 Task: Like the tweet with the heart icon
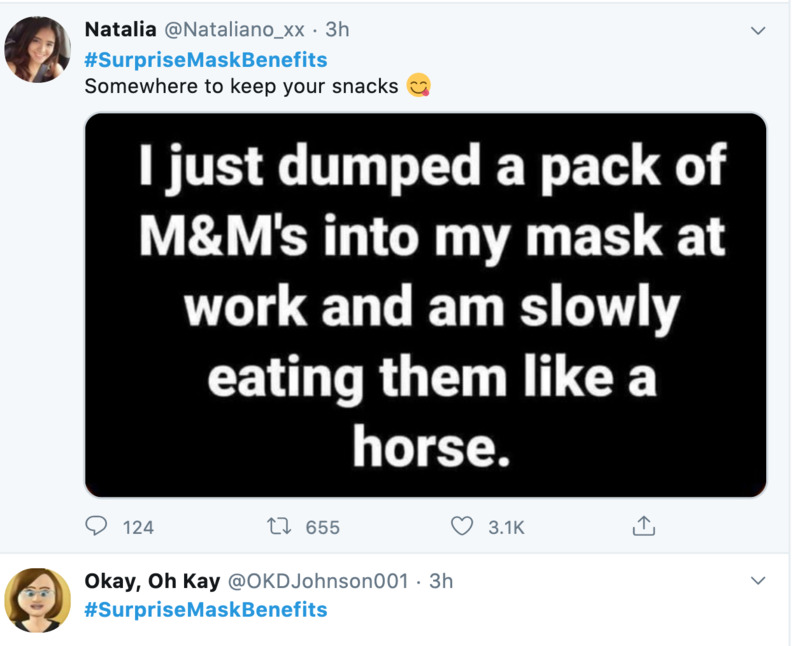tap(462, 525)
